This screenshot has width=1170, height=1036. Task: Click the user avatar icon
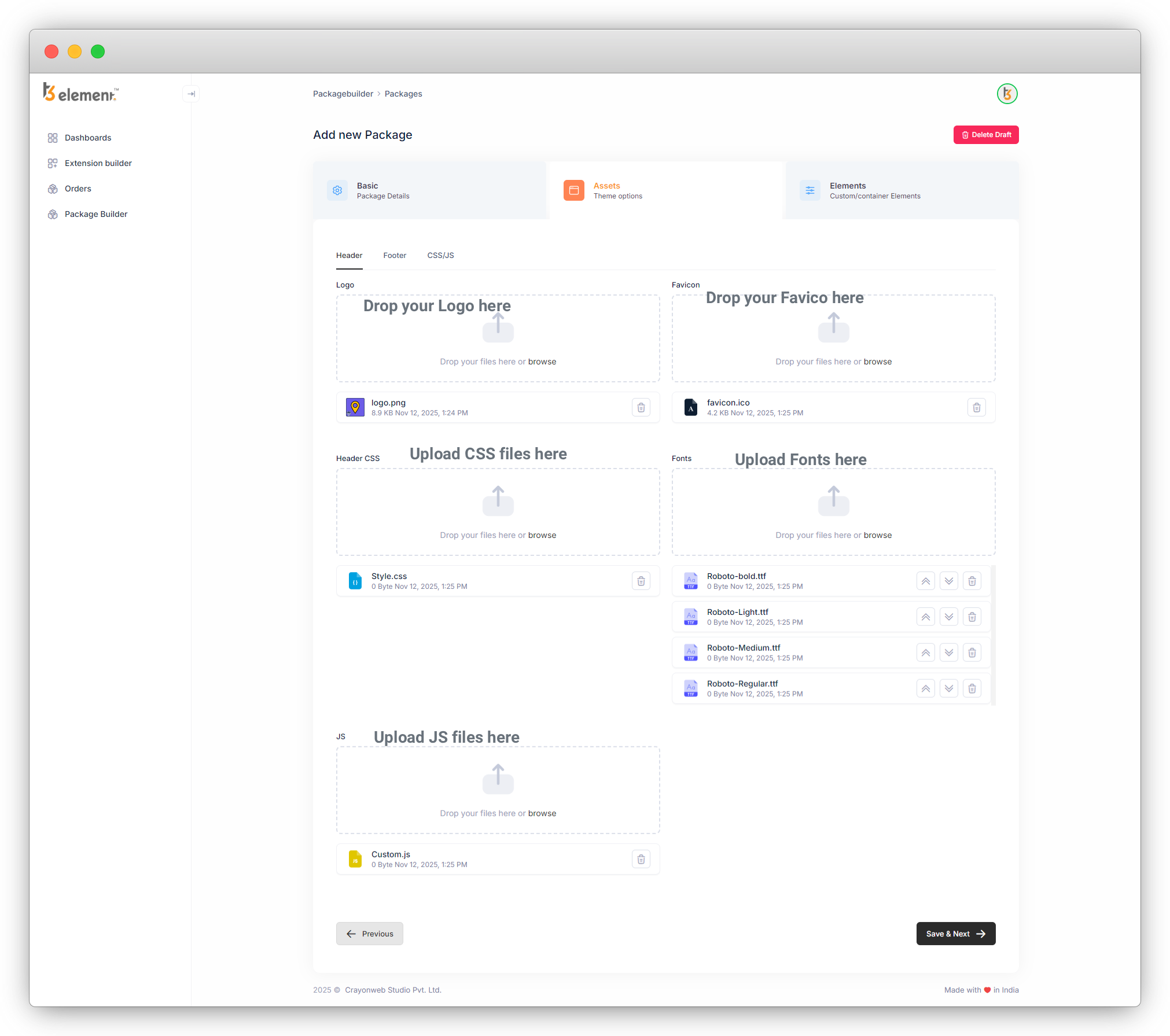tap(1007, 94)
